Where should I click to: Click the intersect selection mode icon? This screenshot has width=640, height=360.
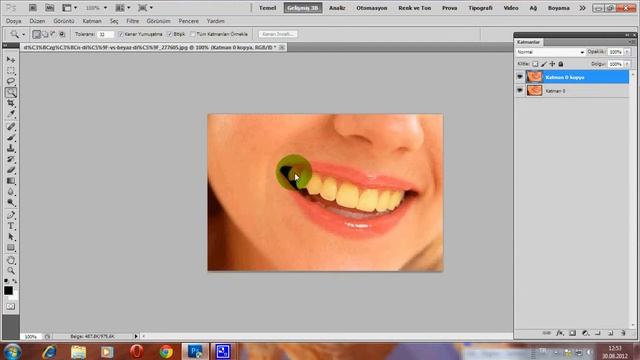pyautogui.click(x=62, y=34)
